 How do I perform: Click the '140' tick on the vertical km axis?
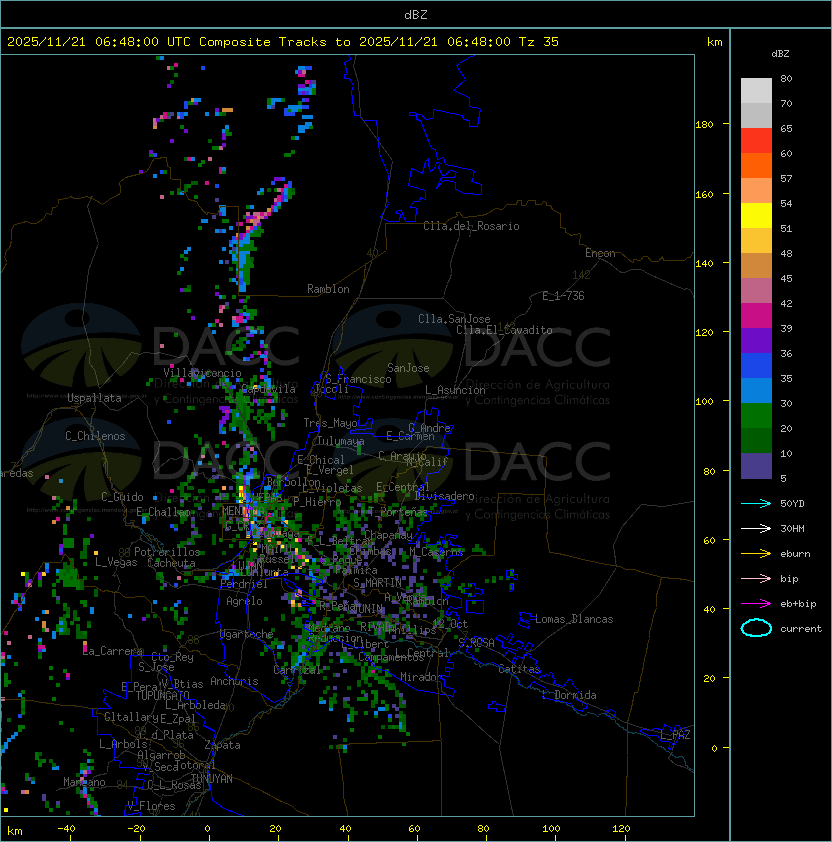pyautogui.click(x=704, y=263)
